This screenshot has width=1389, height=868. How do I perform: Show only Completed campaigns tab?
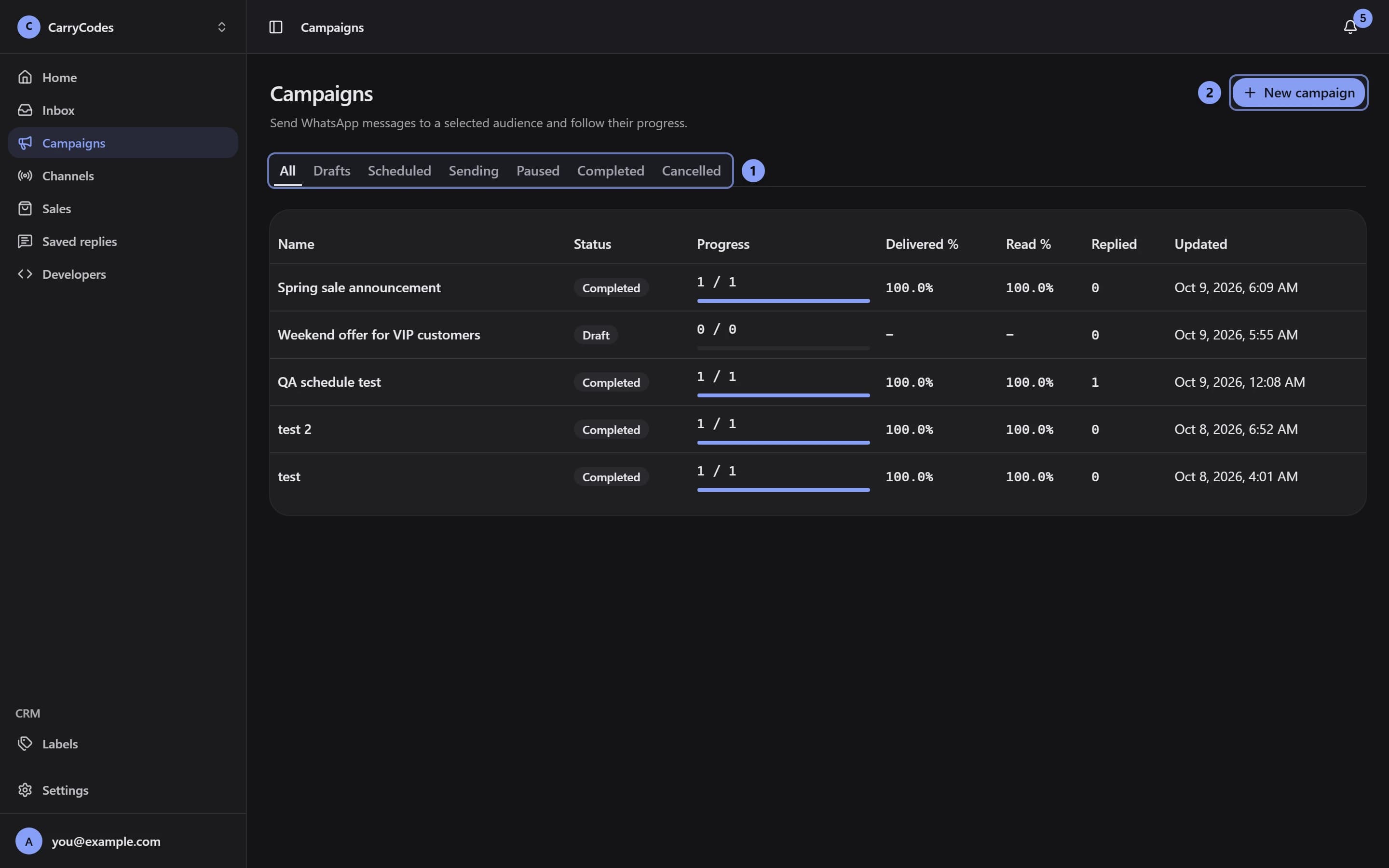pos(610,171)
